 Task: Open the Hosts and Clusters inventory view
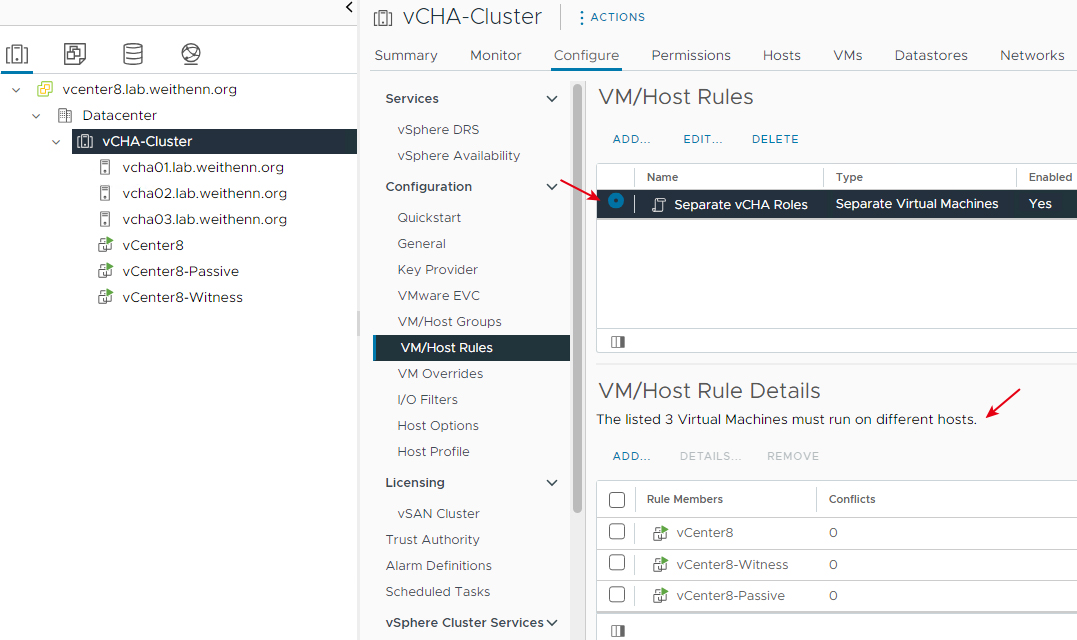[17, 54]
